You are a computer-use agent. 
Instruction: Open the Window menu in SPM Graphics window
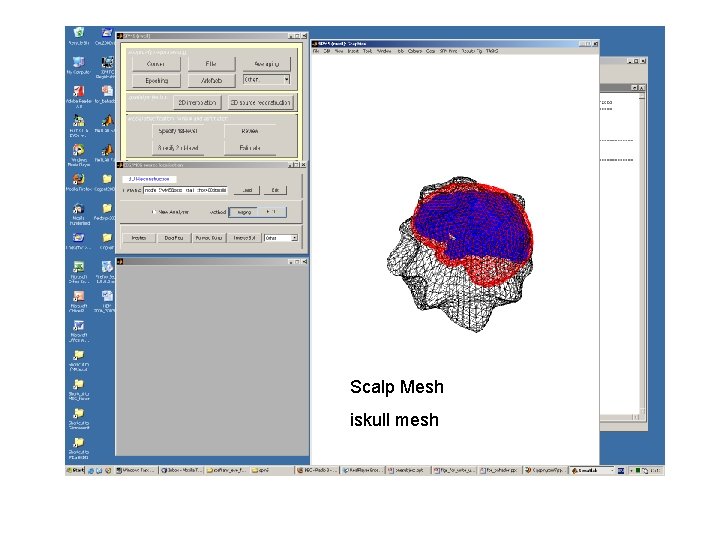[x=384, y=51]
